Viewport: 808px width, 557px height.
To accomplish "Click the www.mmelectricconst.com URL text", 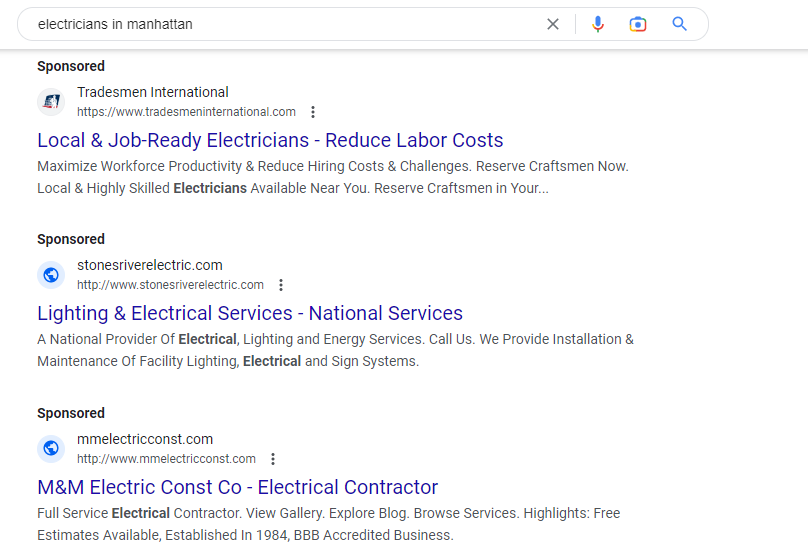I will coord(166,459).
